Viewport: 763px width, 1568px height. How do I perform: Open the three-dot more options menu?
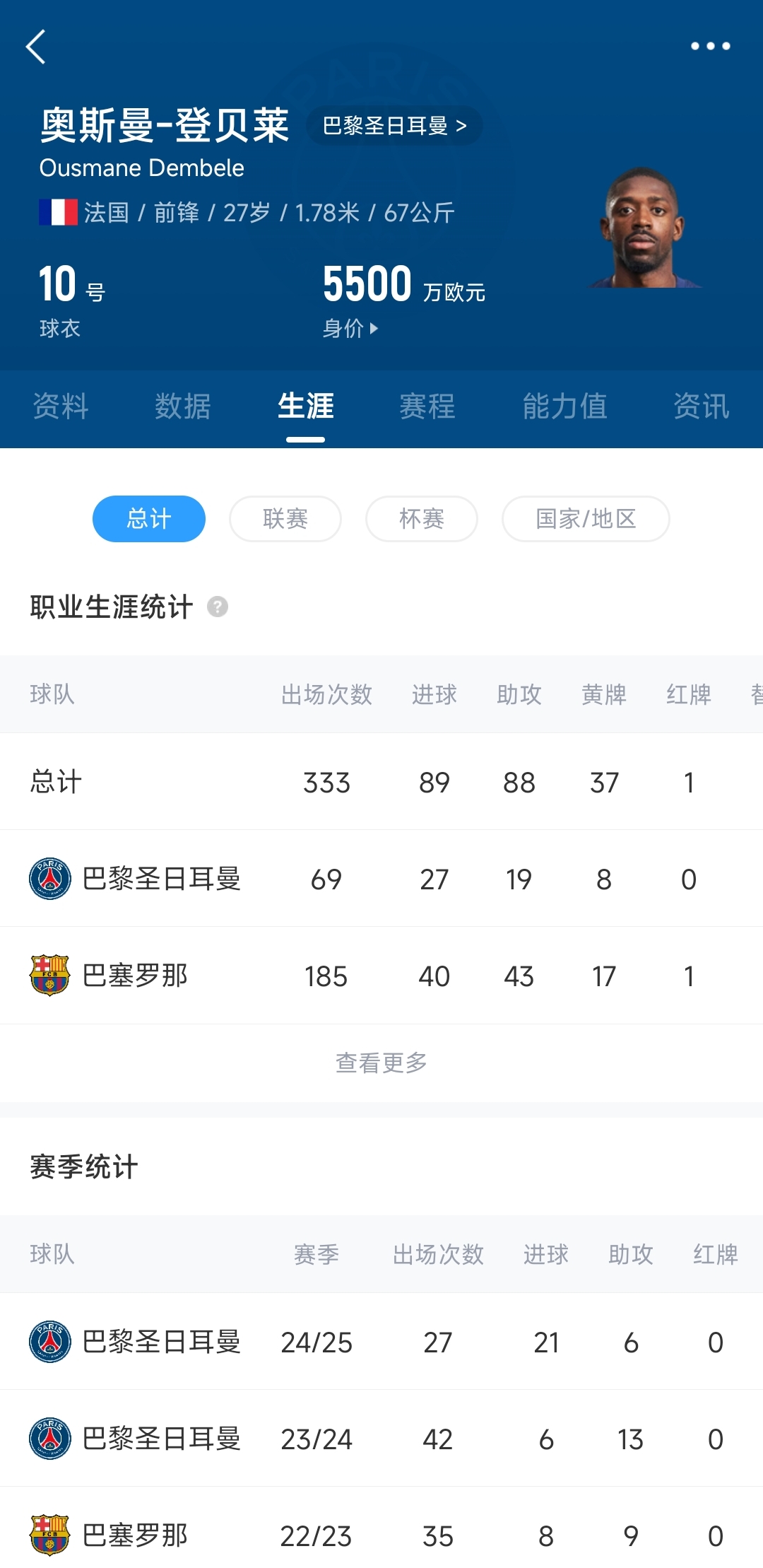710,47
